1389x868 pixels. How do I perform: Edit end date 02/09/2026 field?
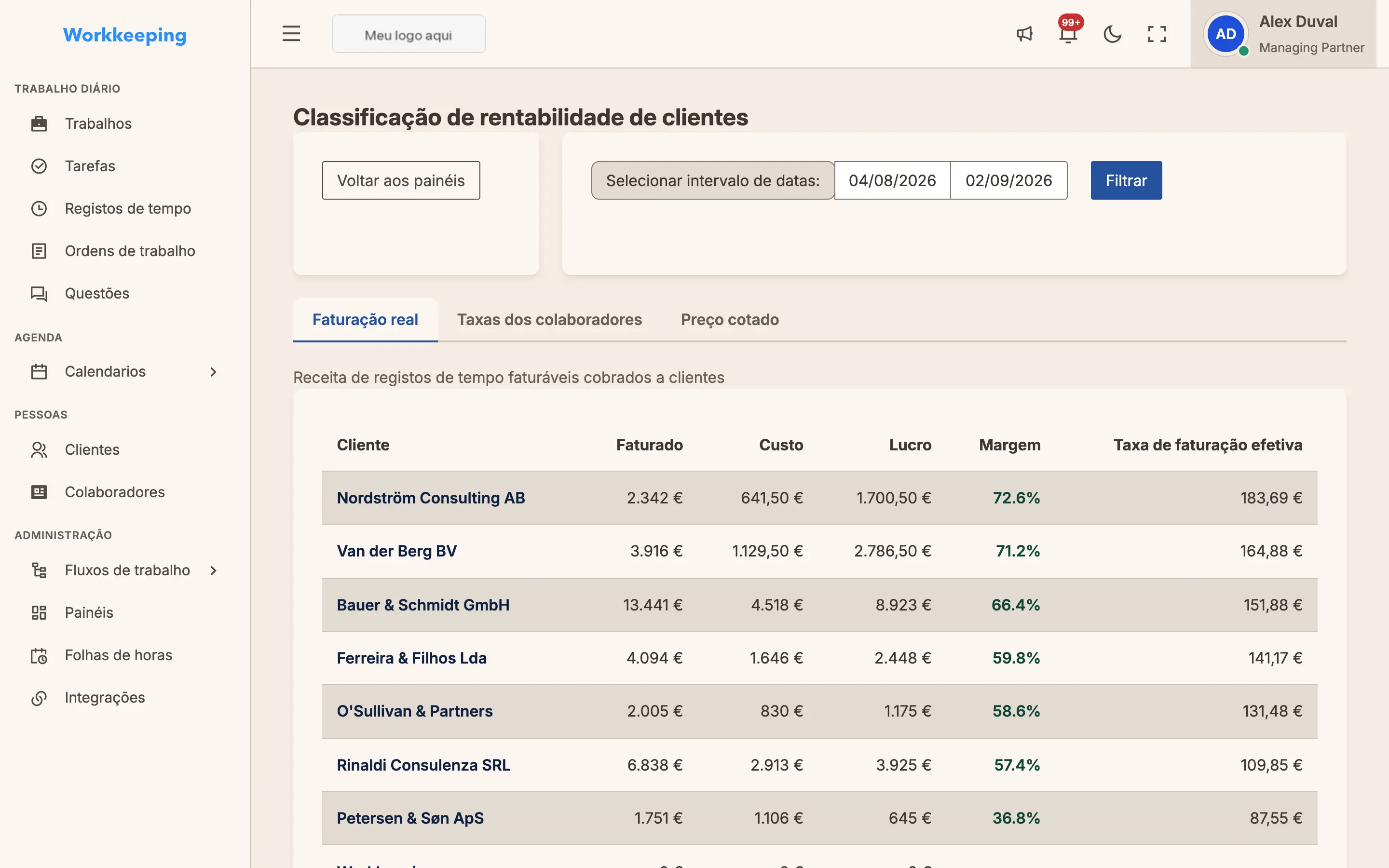click(1008, 180)
